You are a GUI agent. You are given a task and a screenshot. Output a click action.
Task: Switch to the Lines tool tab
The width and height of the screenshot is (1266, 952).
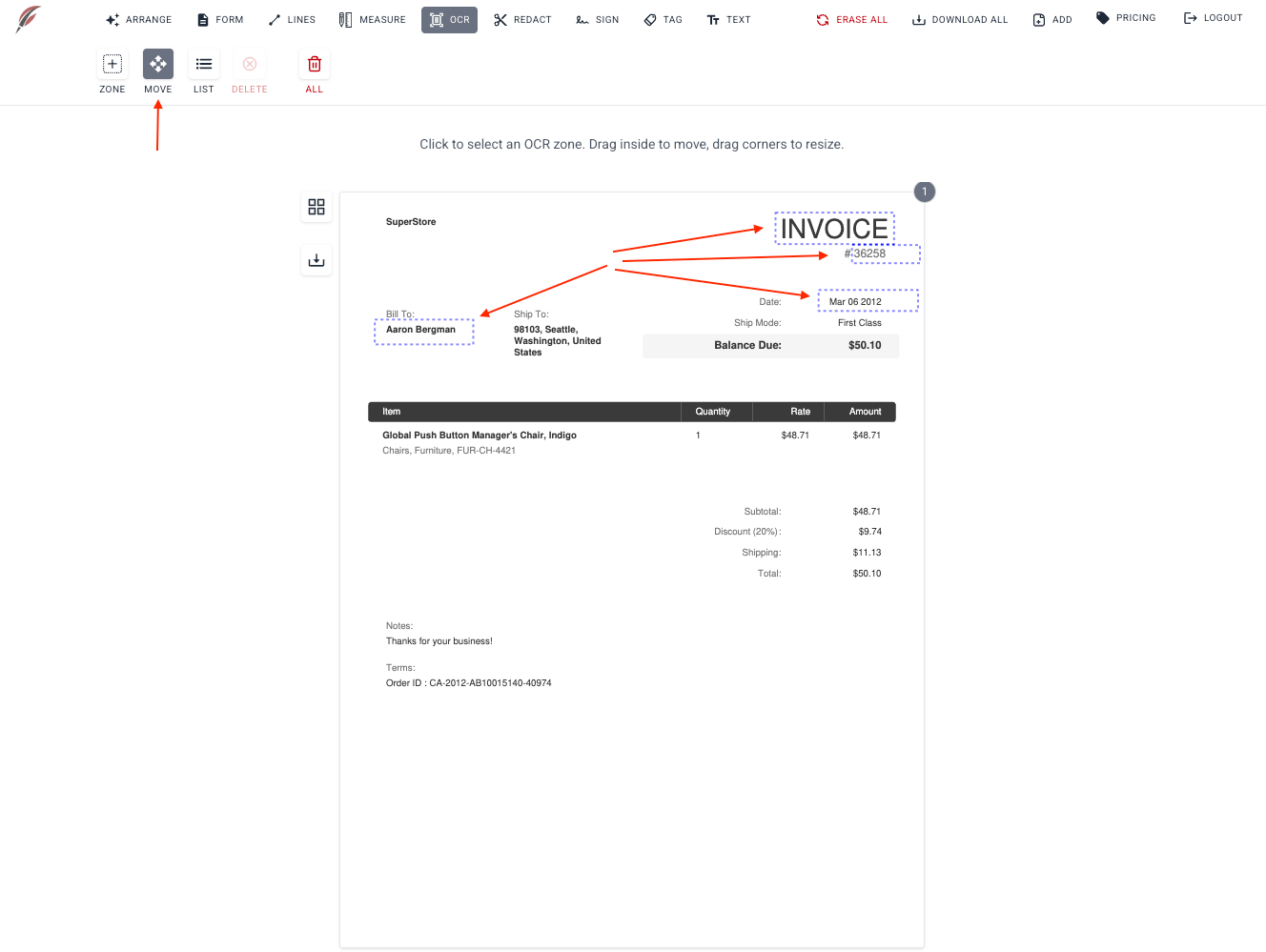(292, 20)
